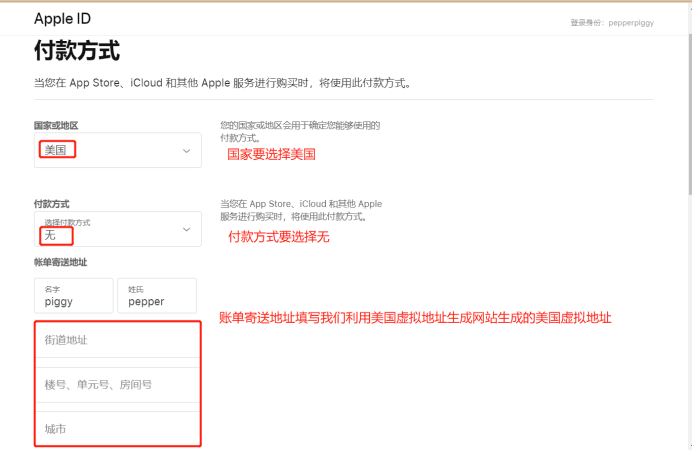The width and height of the screenshot is (692, 450).
Task: Focus the 楼号、单元号、房间号 field
Action: (118, 385)
